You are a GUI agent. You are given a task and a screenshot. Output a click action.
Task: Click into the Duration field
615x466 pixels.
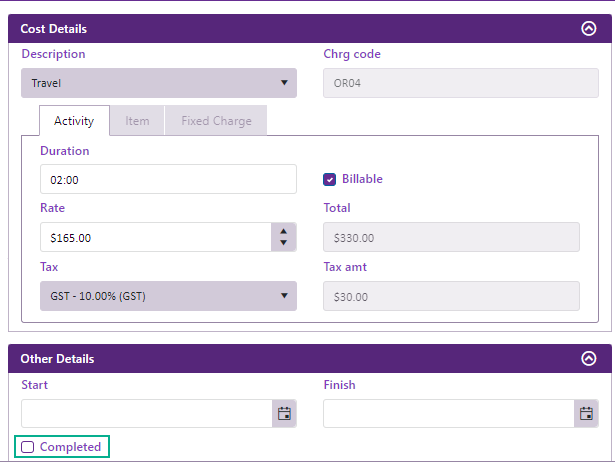point(168,179)
